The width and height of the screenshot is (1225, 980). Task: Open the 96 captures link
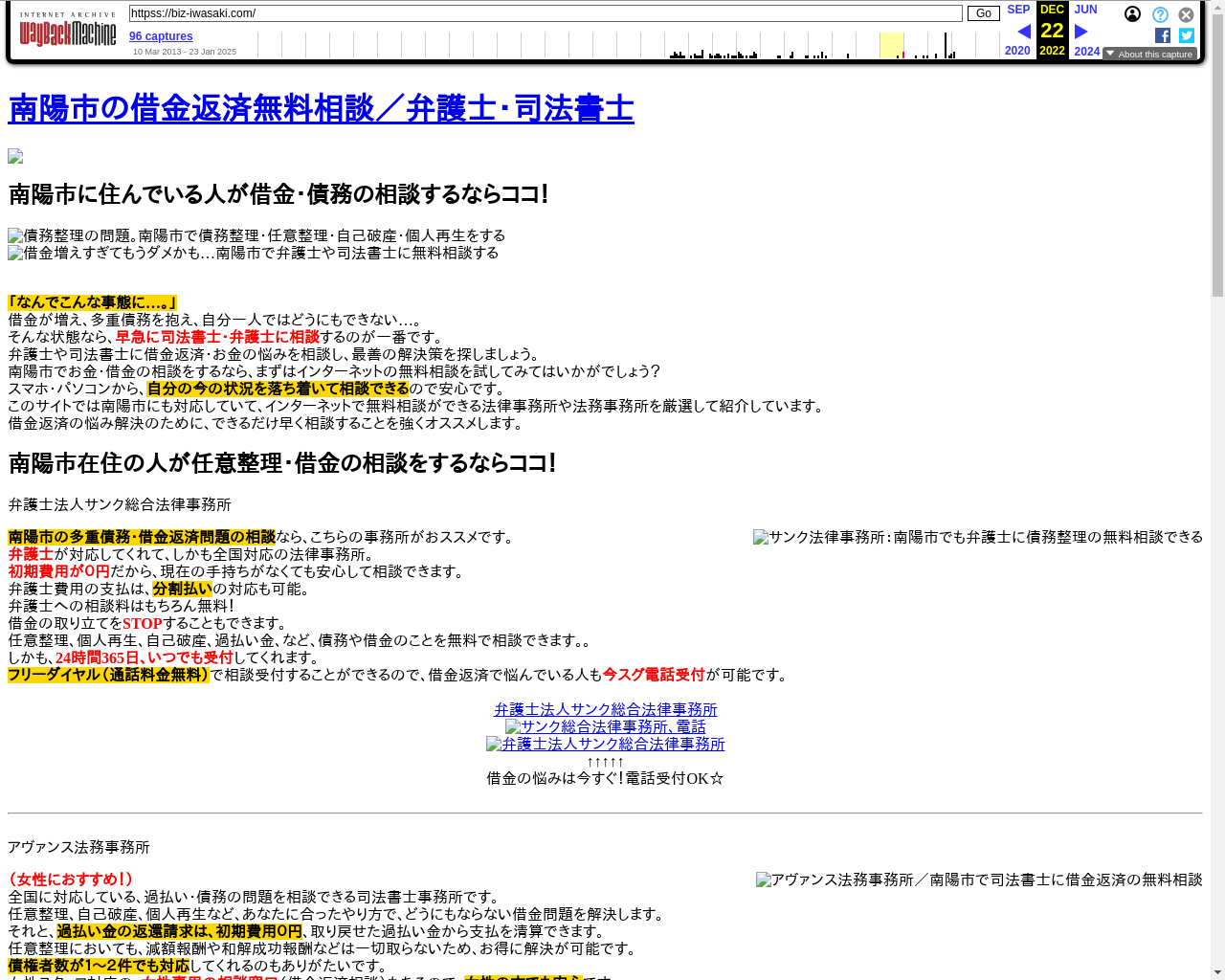tap(161, 36)
